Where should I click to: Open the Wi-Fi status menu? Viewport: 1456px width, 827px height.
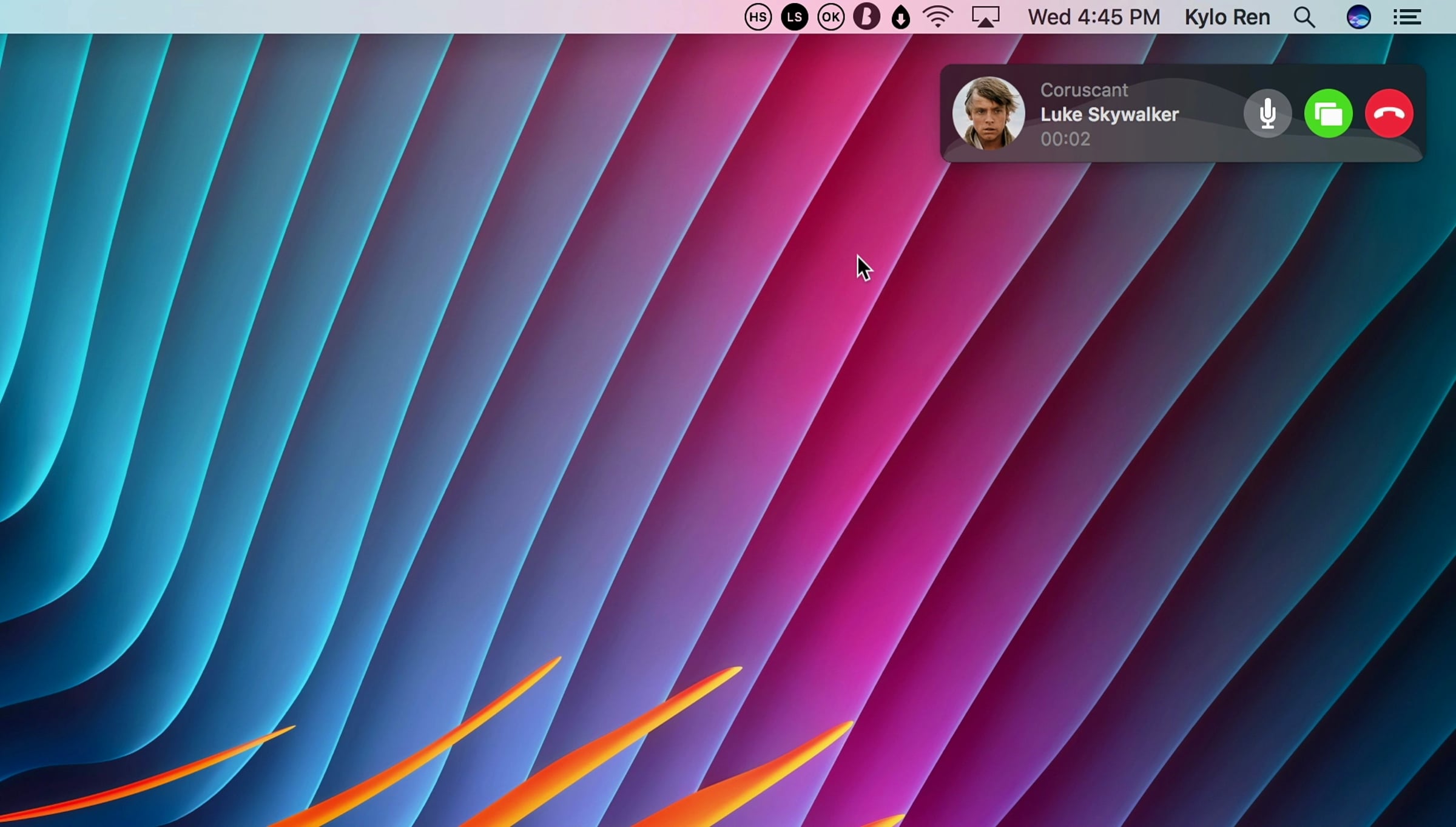click(937, 17)
